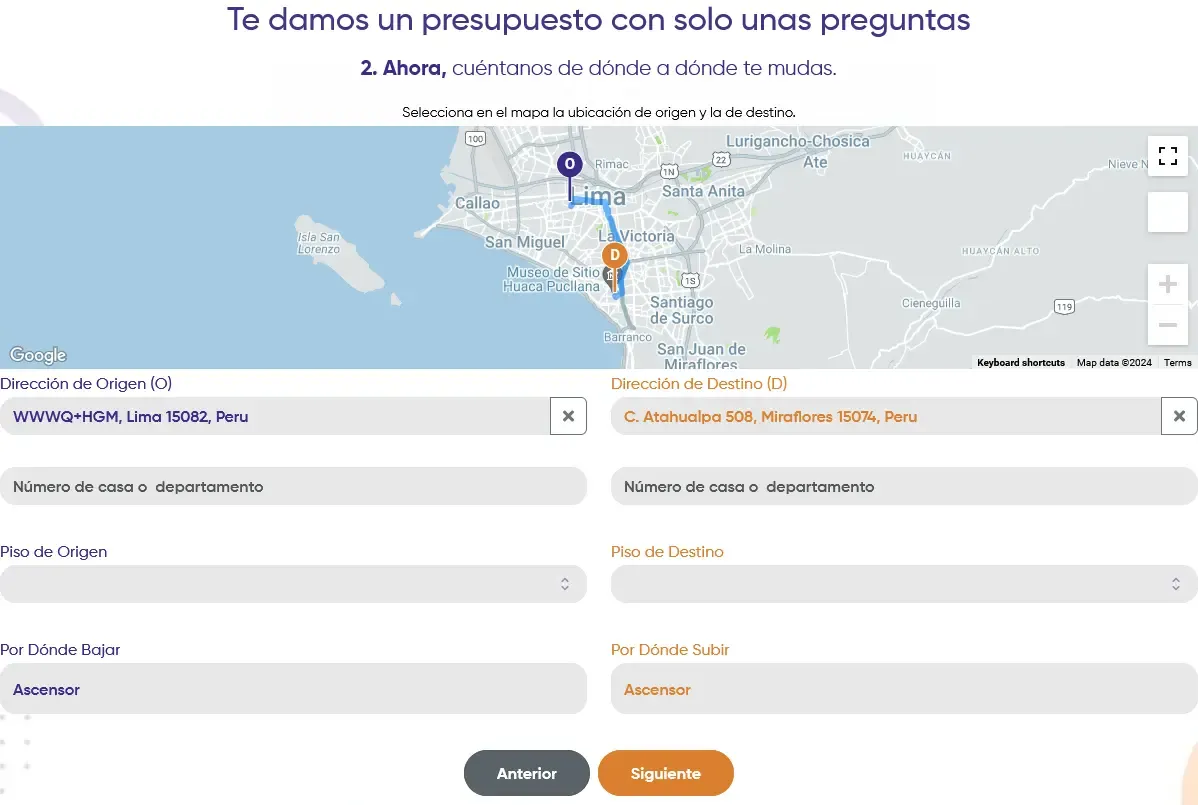
Task: Go back with the Anterior button
Action: point(526,773)
